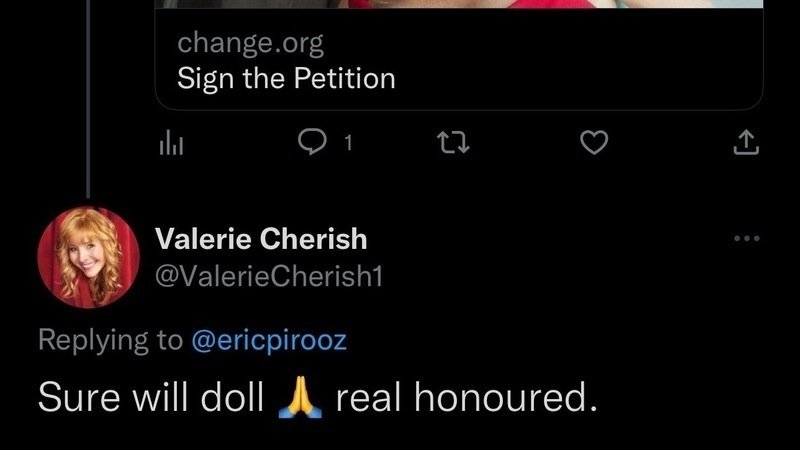Open the tweet reading "Sure will doll"

point(150,398)
